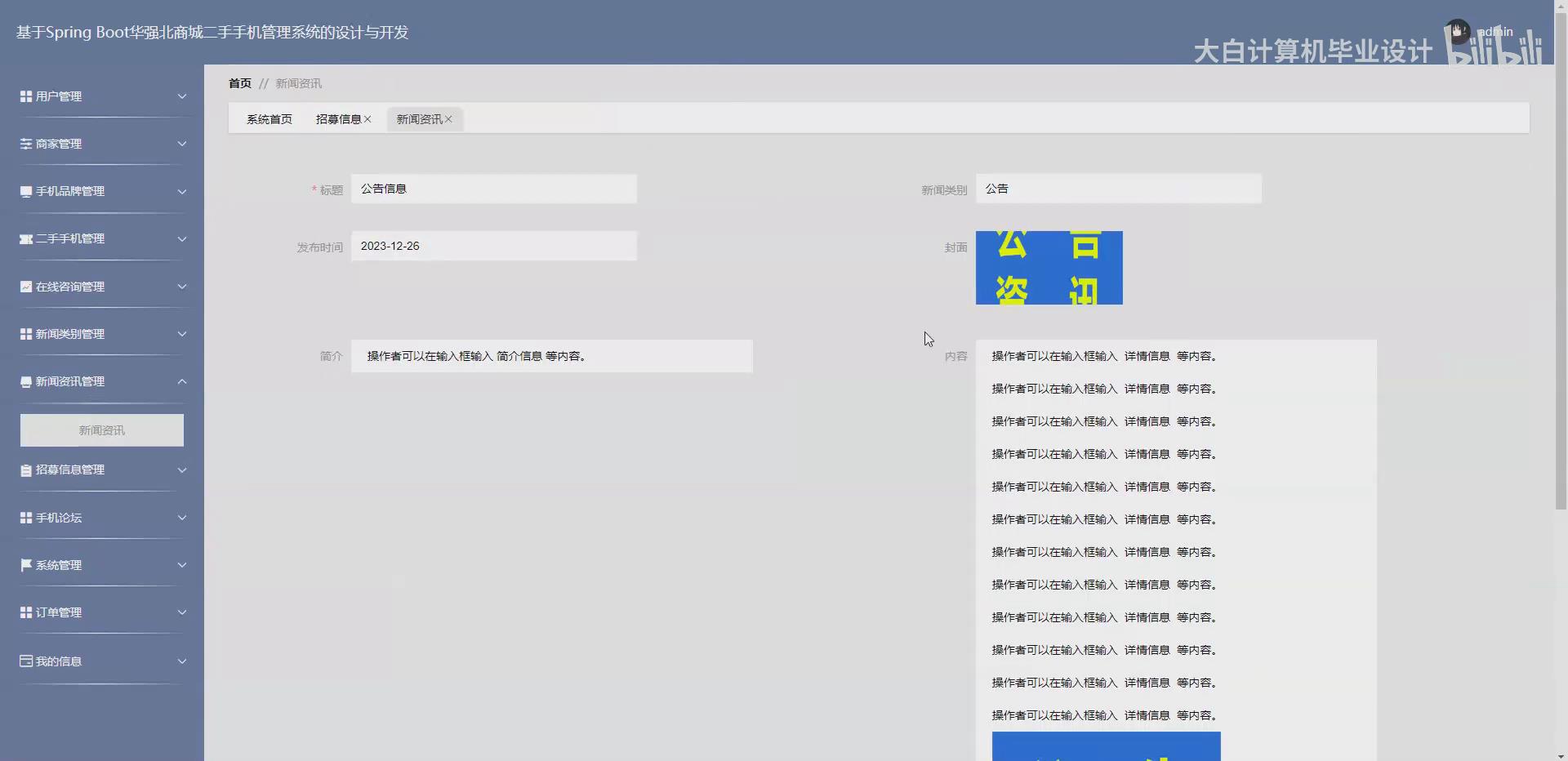Expand 我的信息 via its chevron
Image resolution: width=1568 pixels, height=761 pixels.
click(x=182, y=661)
